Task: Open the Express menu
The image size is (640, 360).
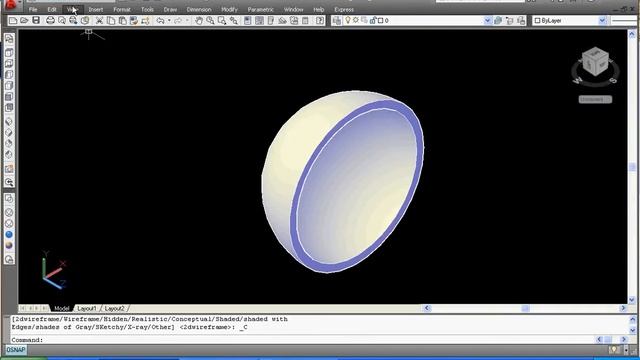Action: click(344, 9)
